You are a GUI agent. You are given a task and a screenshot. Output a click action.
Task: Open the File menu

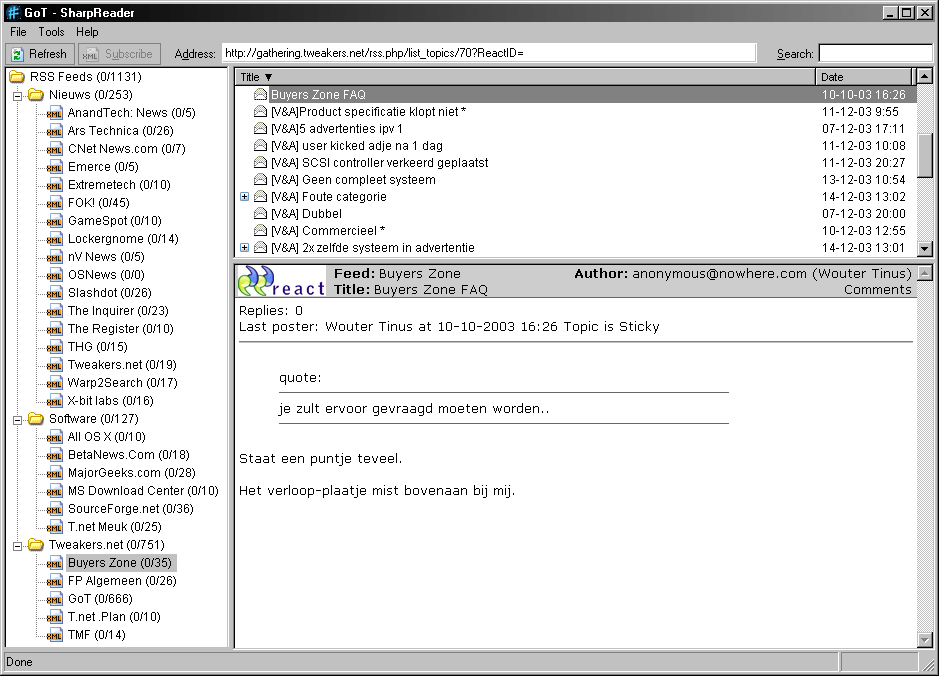[x=18, y=32]
